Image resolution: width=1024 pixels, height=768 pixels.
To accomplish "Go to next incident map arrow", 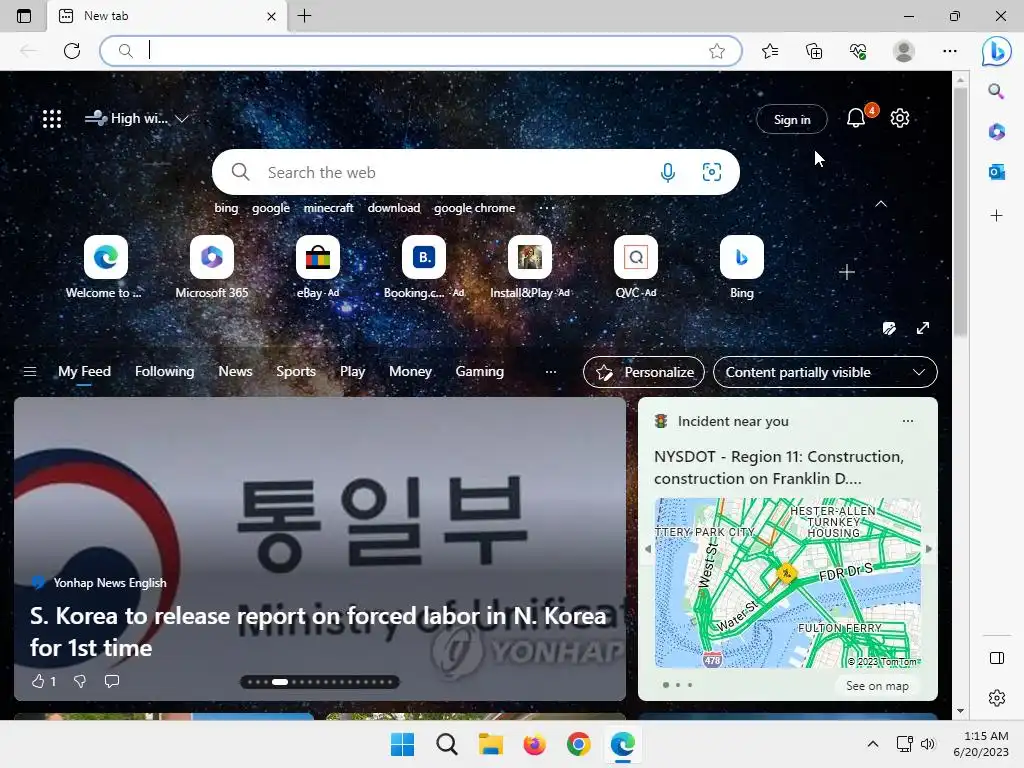I will pyautogui.click(x=928, y=549).
